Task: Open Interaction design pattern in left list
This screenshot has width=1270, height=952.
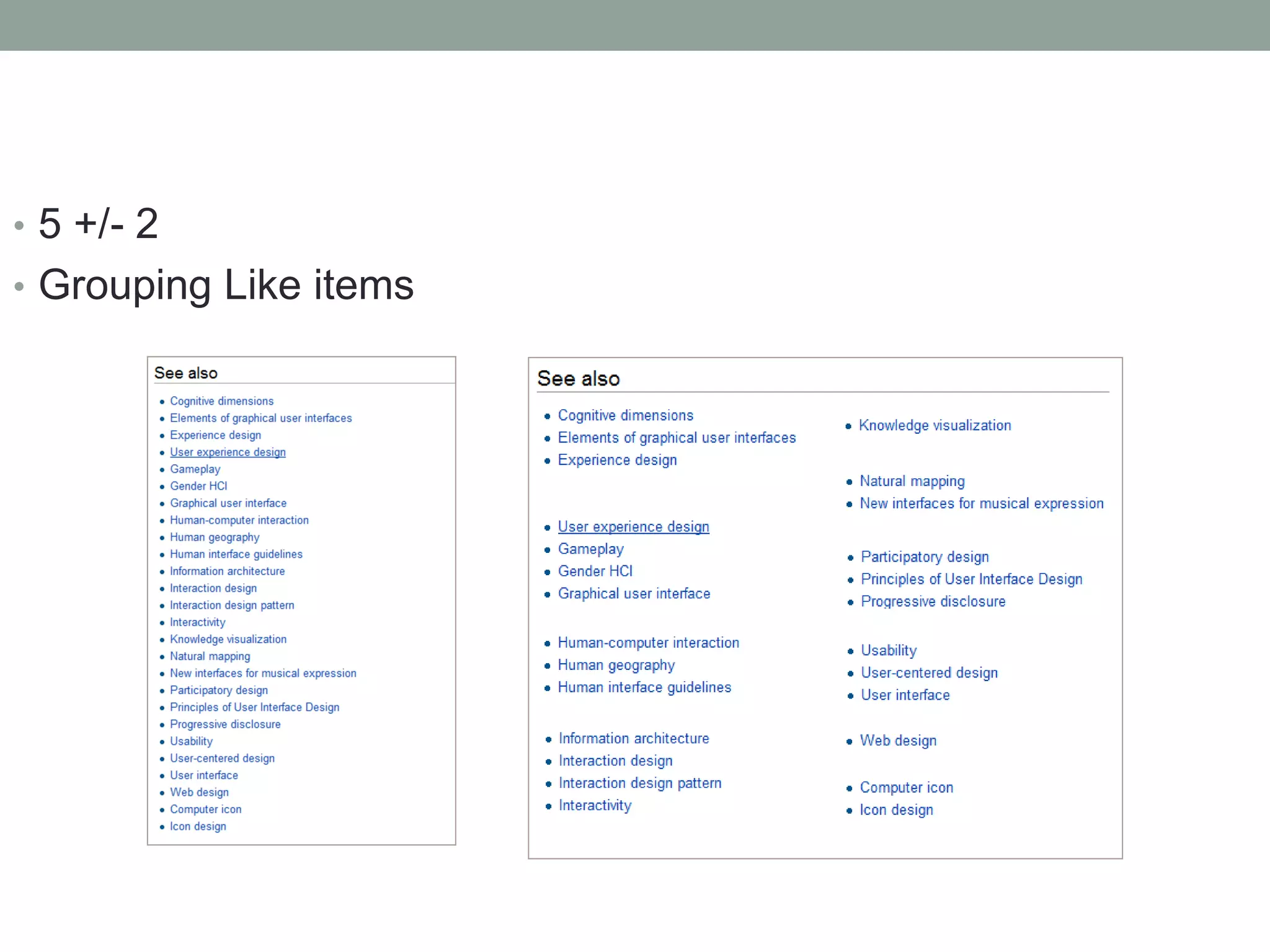Action: coord(232,606)
